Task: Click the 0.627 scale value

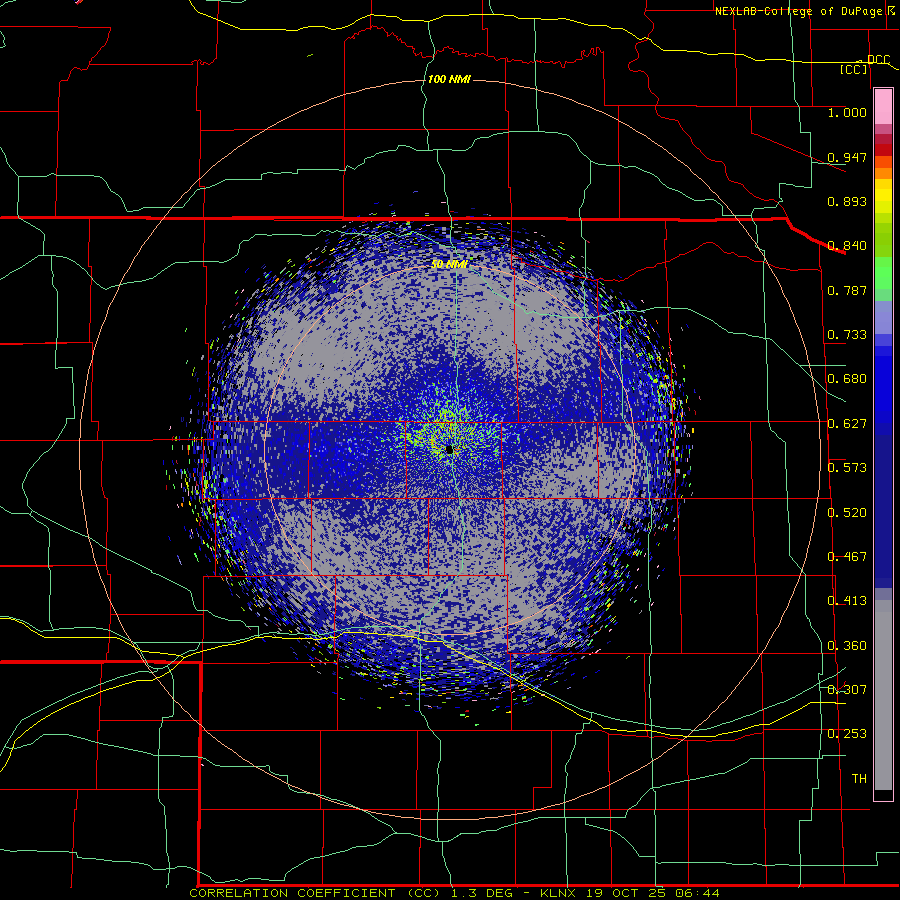Action: 847,424
